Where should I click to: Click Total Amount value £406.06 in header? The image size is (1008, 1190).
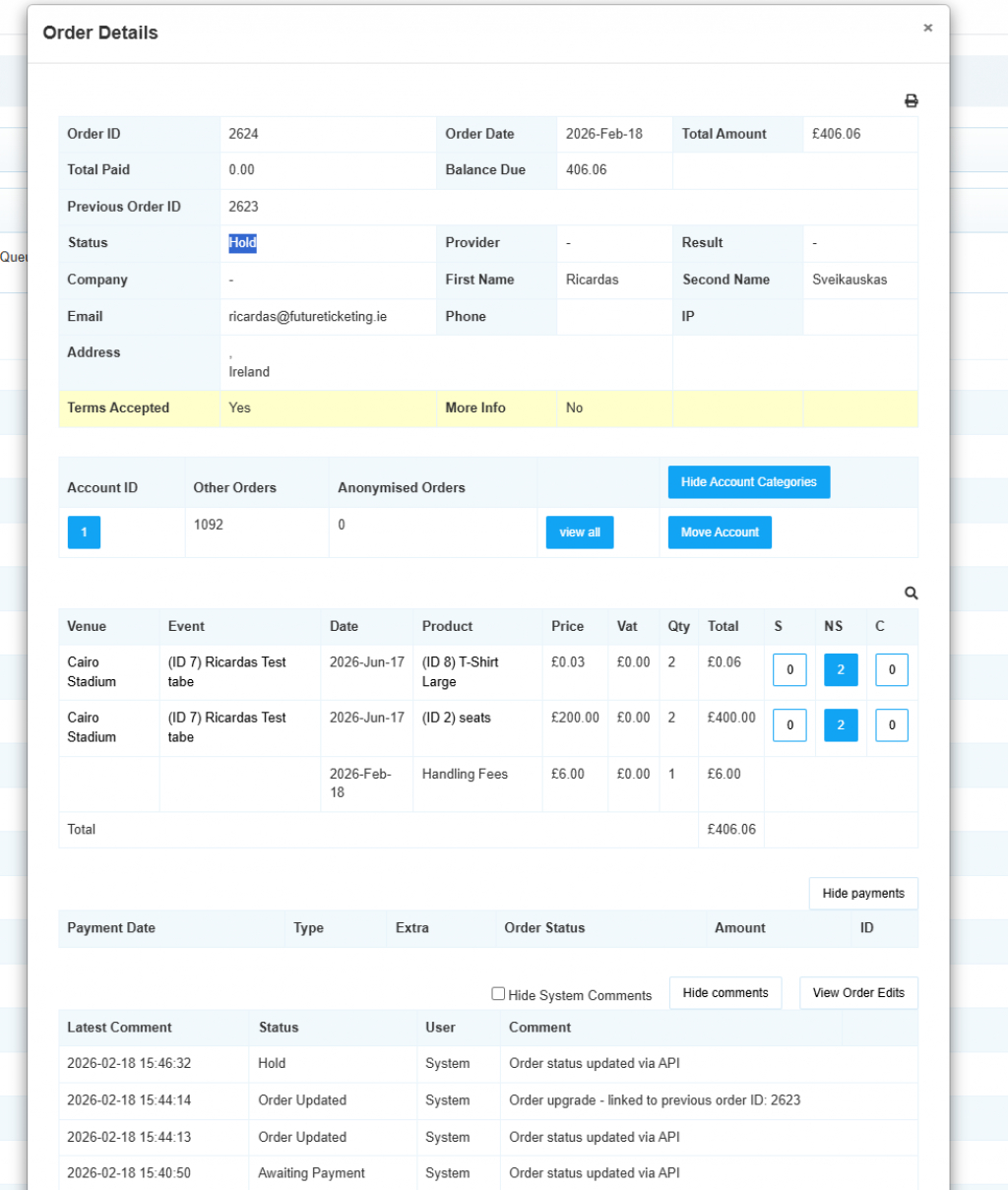(x=837, y=134)
